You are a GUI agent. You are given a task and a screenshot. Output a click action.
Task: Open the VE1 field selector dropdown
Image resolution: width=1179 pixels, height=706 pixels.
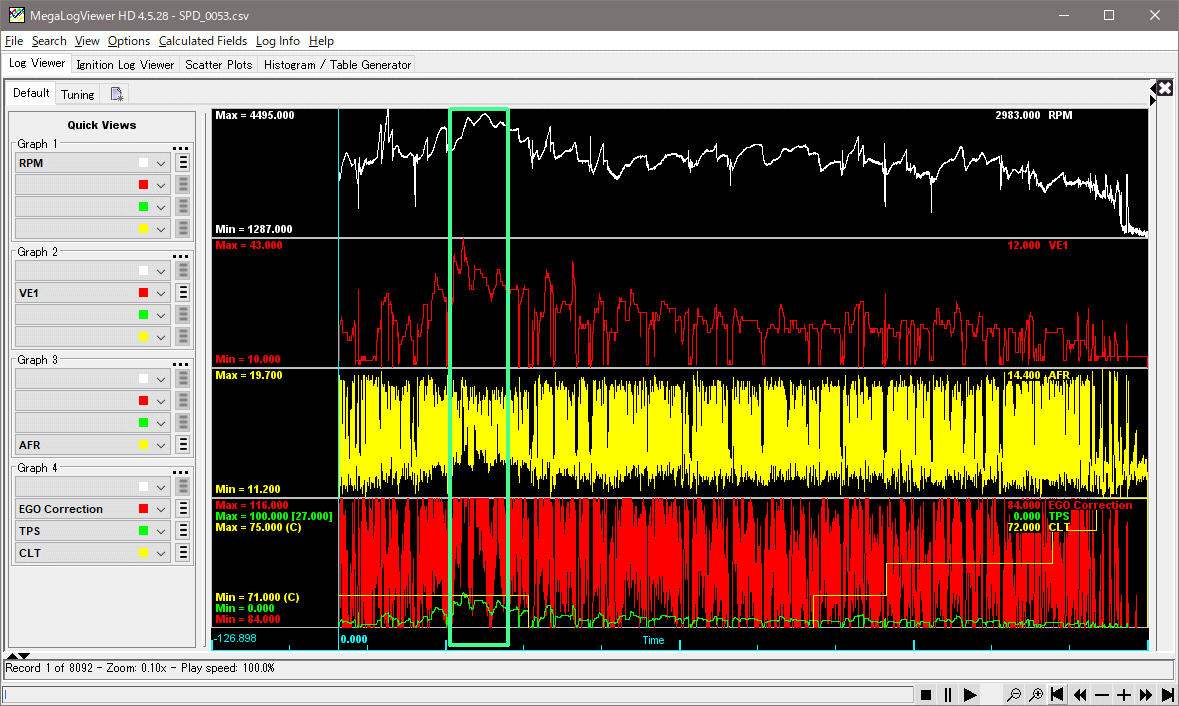point(160,293)
